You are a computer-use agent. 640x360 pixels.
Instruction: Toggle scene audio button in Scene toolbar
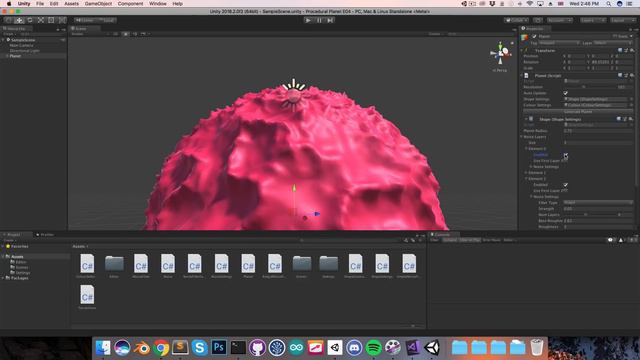coord(135,34)
